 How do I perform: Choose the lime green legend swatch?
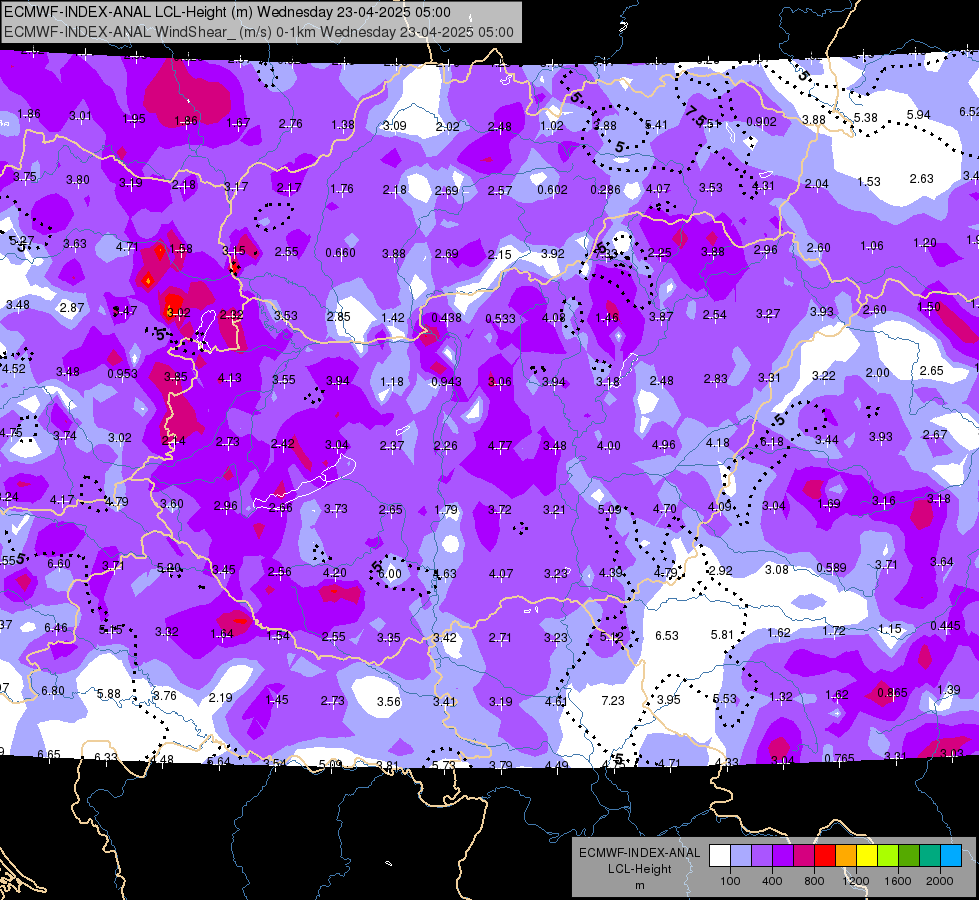coord(888,855)
